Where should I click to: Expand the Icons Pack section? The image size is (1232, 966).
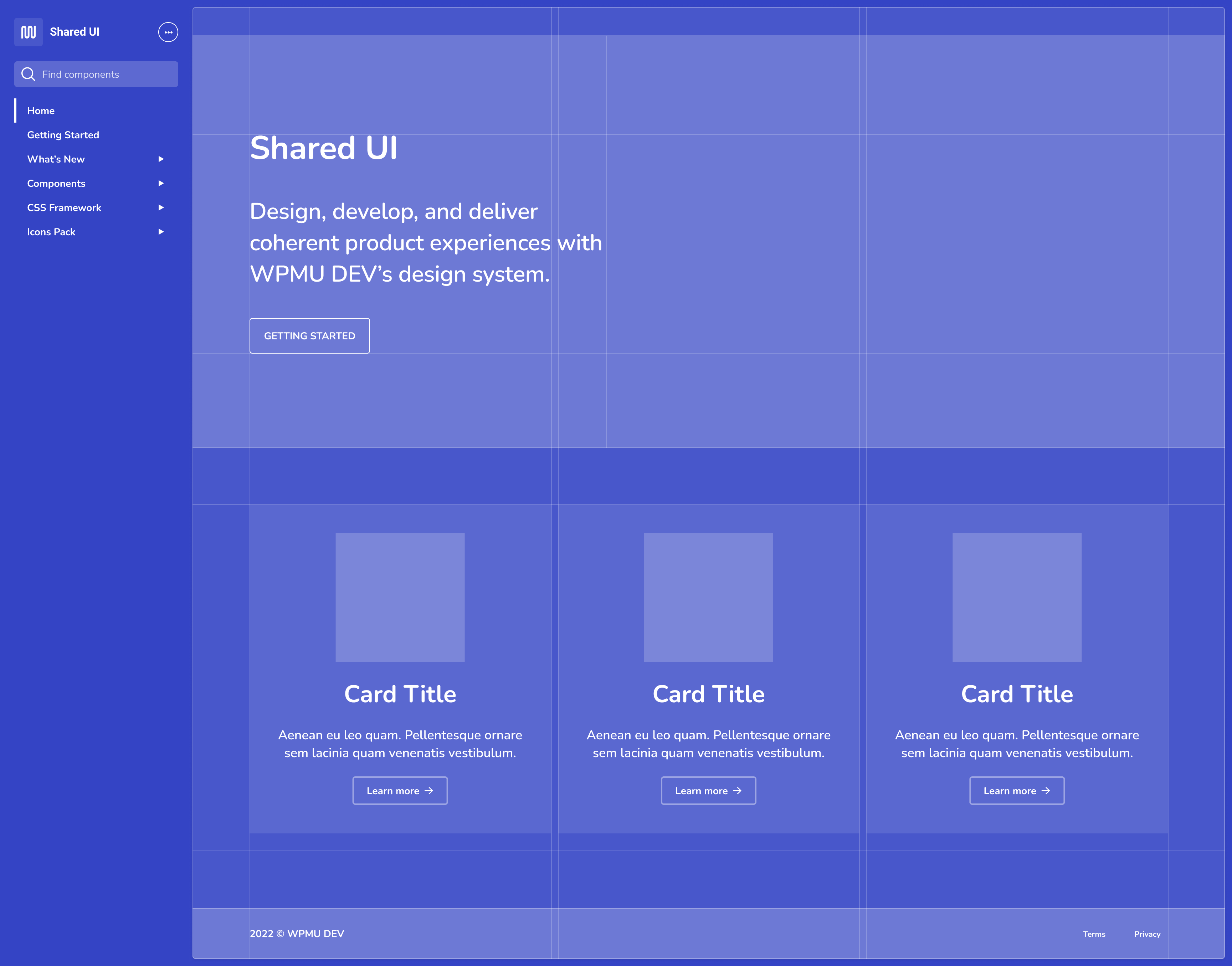[161, 232]
